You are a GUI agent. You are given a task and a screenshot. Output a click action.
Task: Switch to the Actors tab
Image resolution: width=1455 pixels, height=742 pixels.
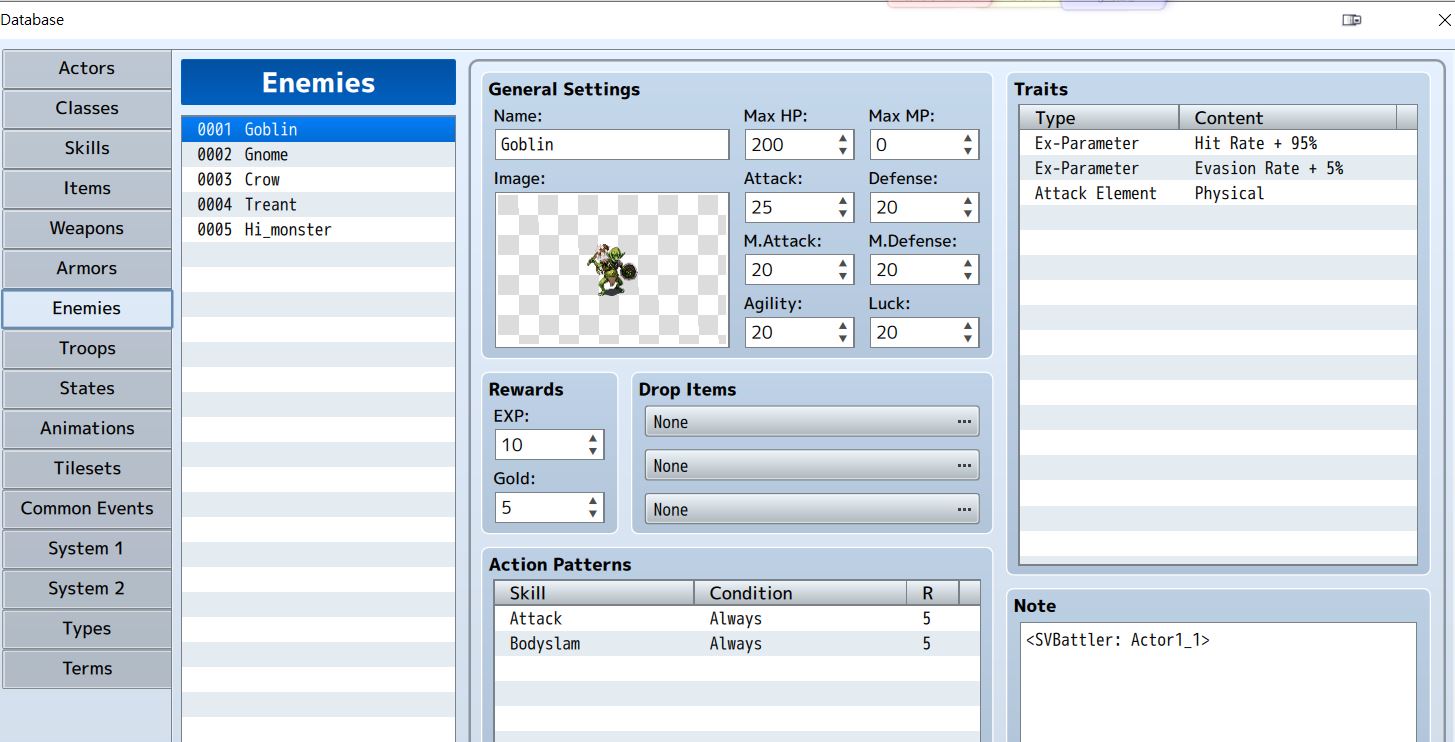click(87, 68)
